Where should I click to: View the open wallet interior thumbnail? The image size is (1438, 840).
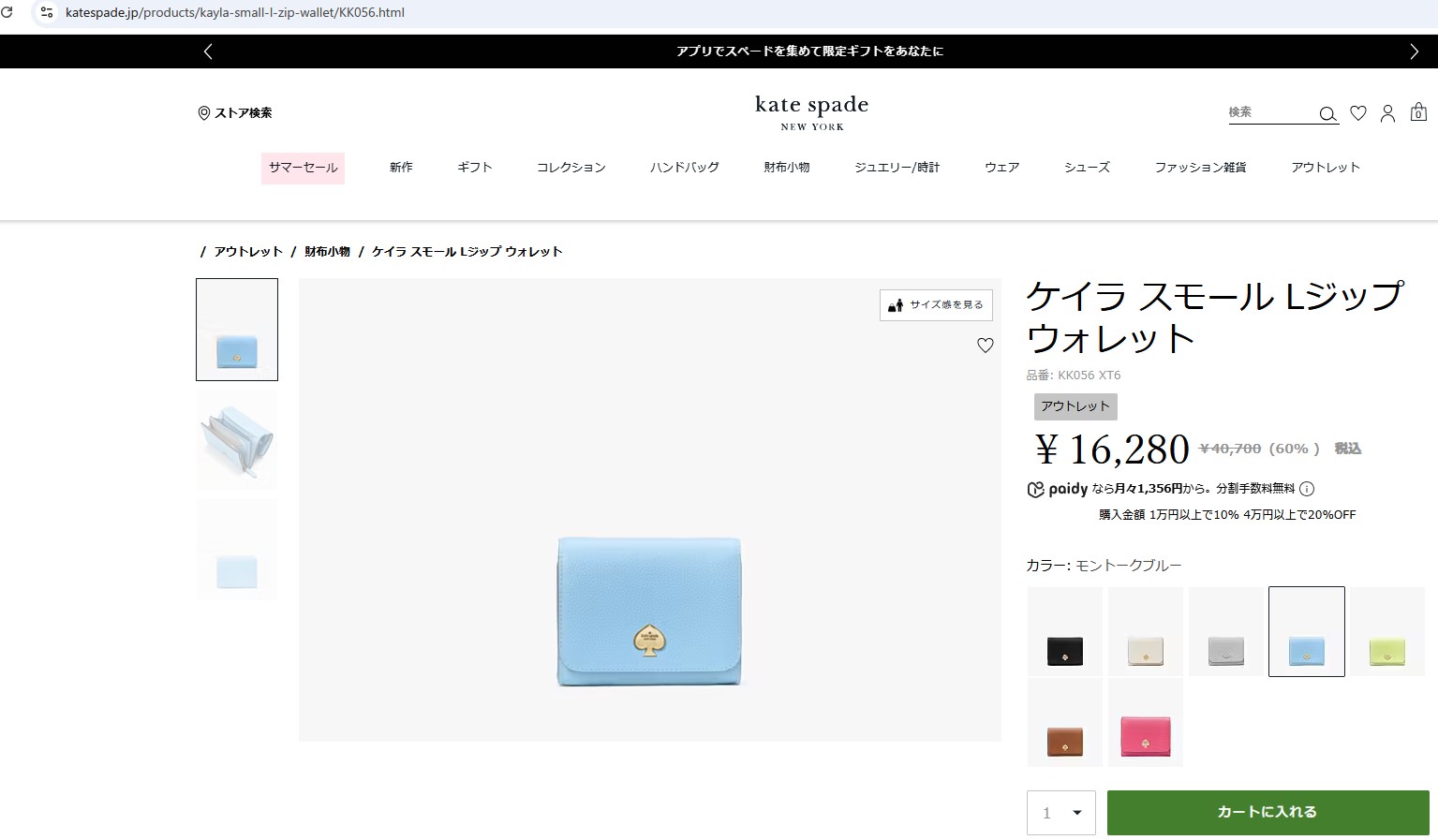tap(237, 440)
